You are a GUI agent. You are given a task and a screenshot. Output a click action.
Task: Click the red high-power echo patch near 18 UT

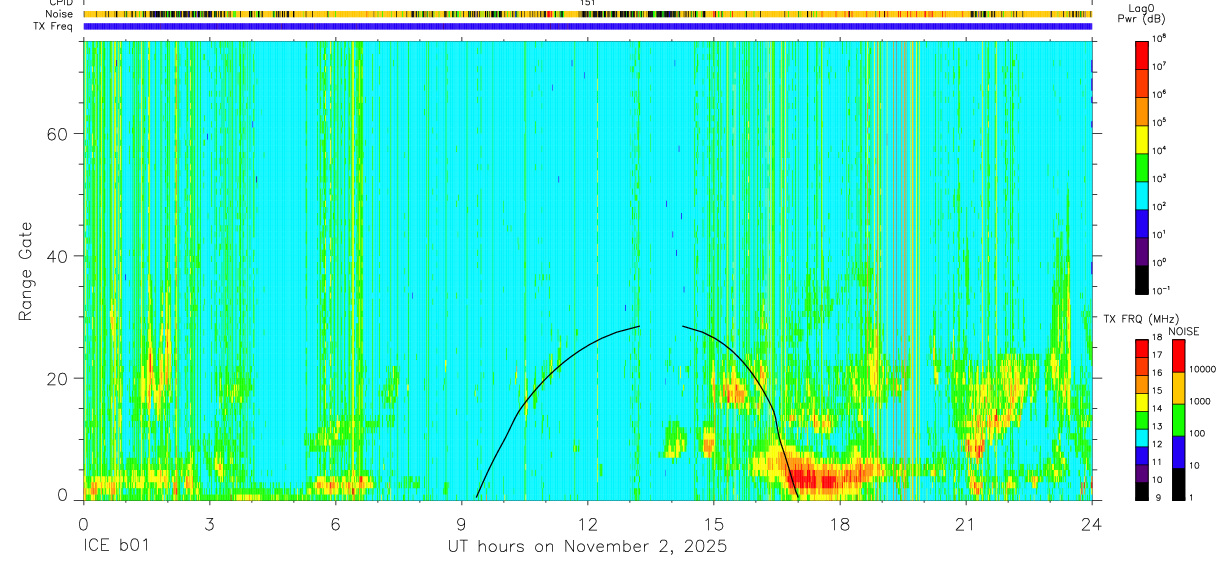point(822,481)
